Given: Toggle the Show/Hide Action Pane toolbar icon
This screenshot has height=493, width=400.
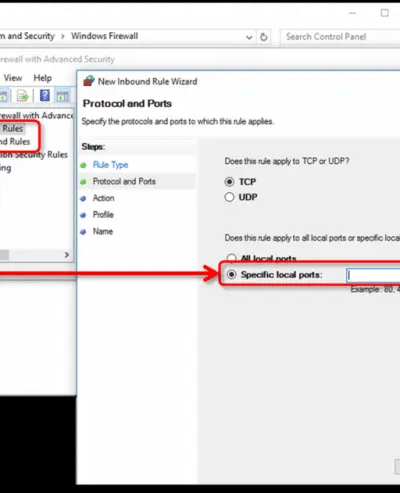Looking at the screenshot, I should tap(62, 96).
